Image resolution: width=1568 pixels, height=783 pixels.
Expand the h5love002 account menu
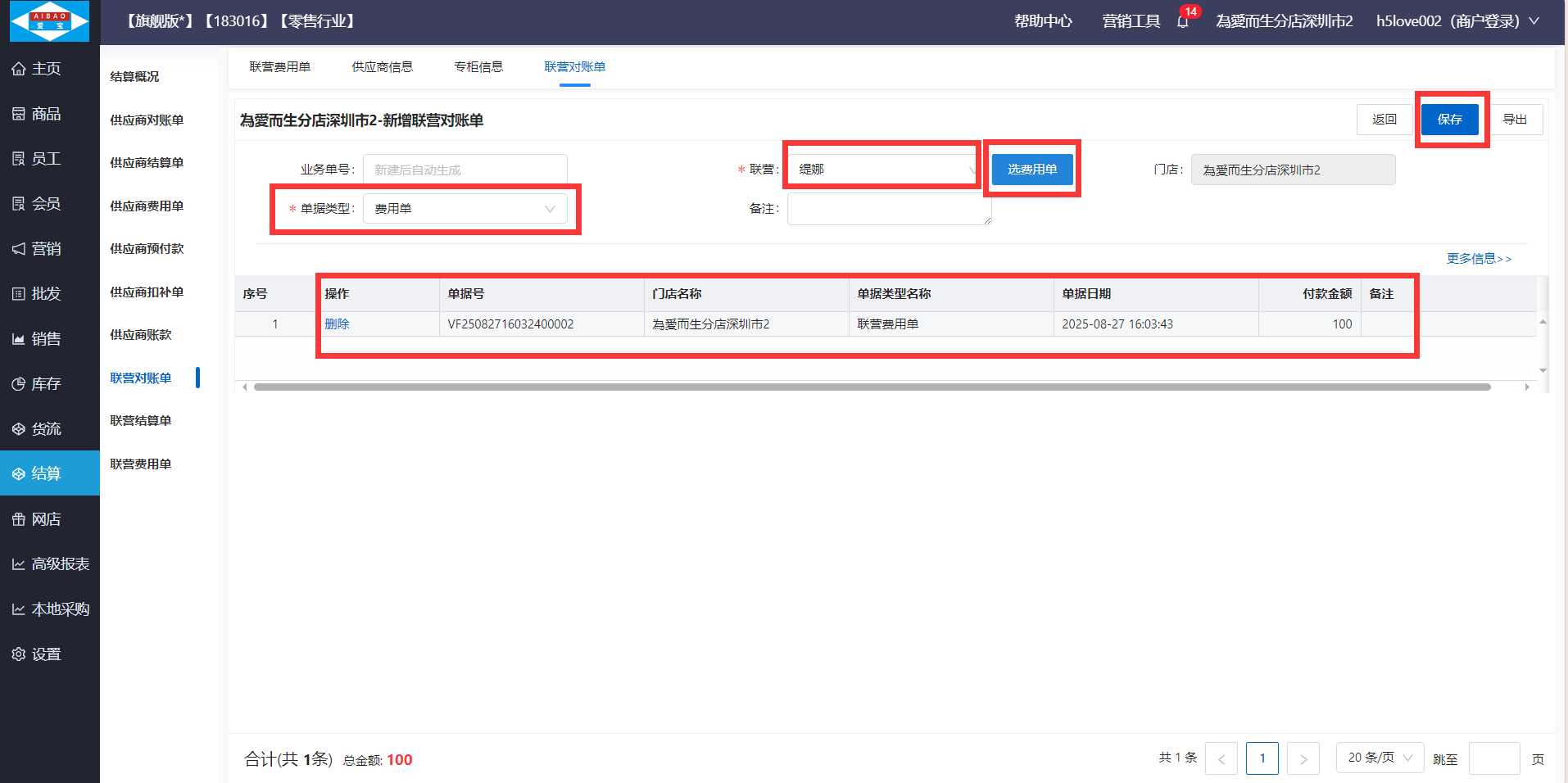click(x=1457, y=21)
